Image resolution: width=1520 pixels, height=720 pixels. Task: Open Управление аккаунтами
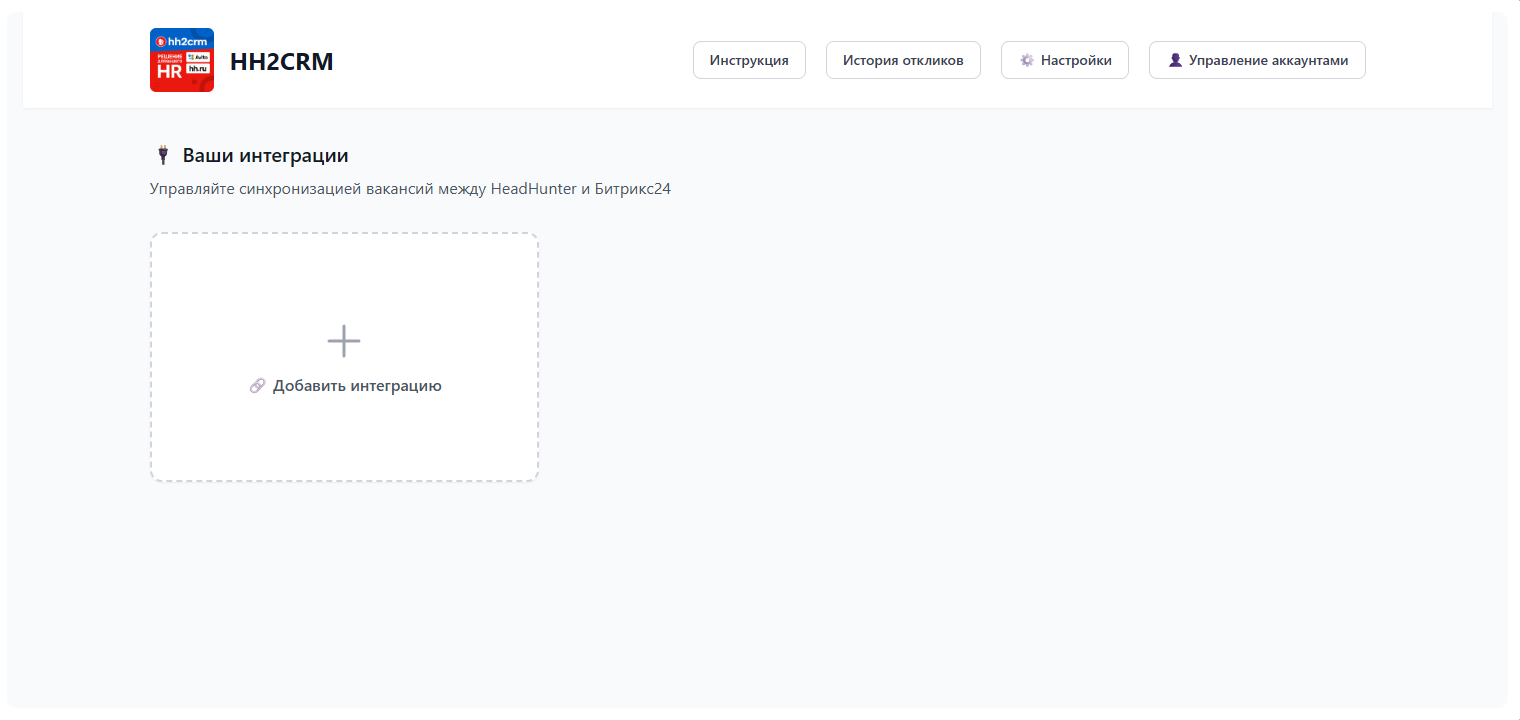pyautogui.click(x=1257, y=59)
